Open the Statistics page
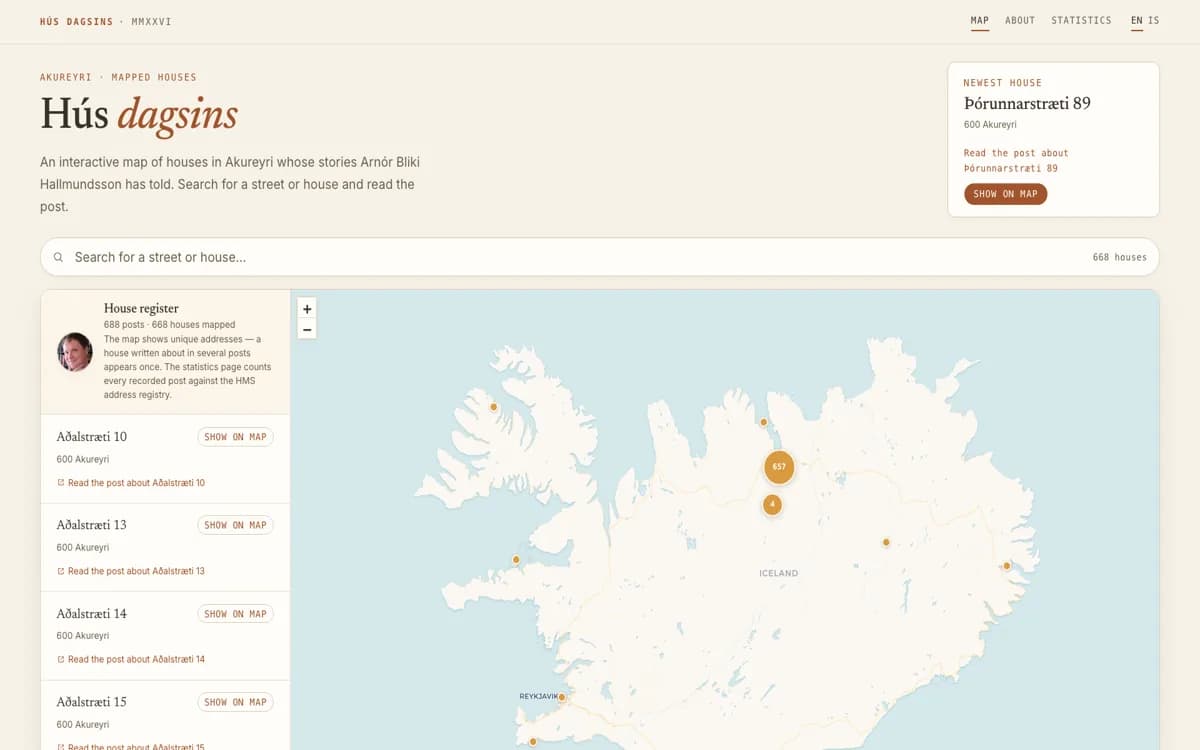1200x750 pixels. tap(1081, 20)
